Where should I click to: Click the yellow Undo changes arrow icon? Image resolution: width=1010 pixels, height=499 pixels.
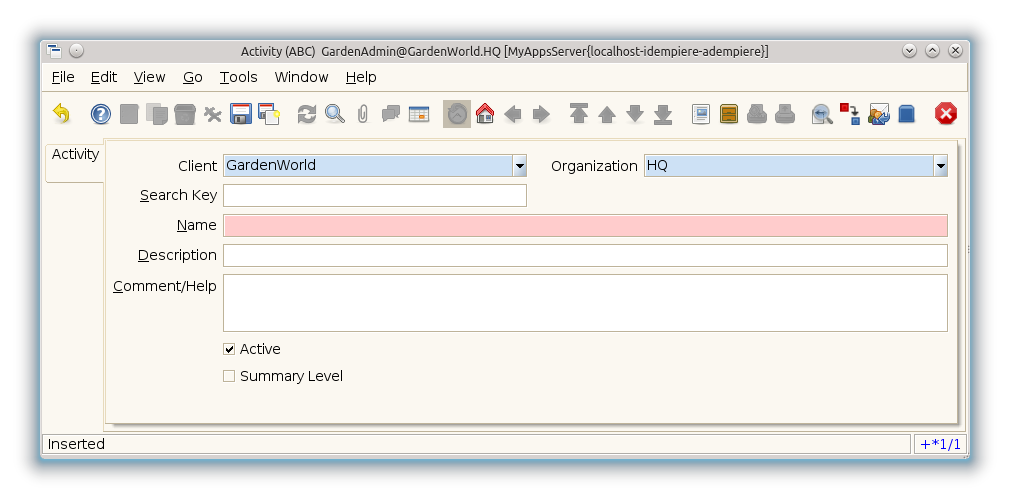click(61, 114)
